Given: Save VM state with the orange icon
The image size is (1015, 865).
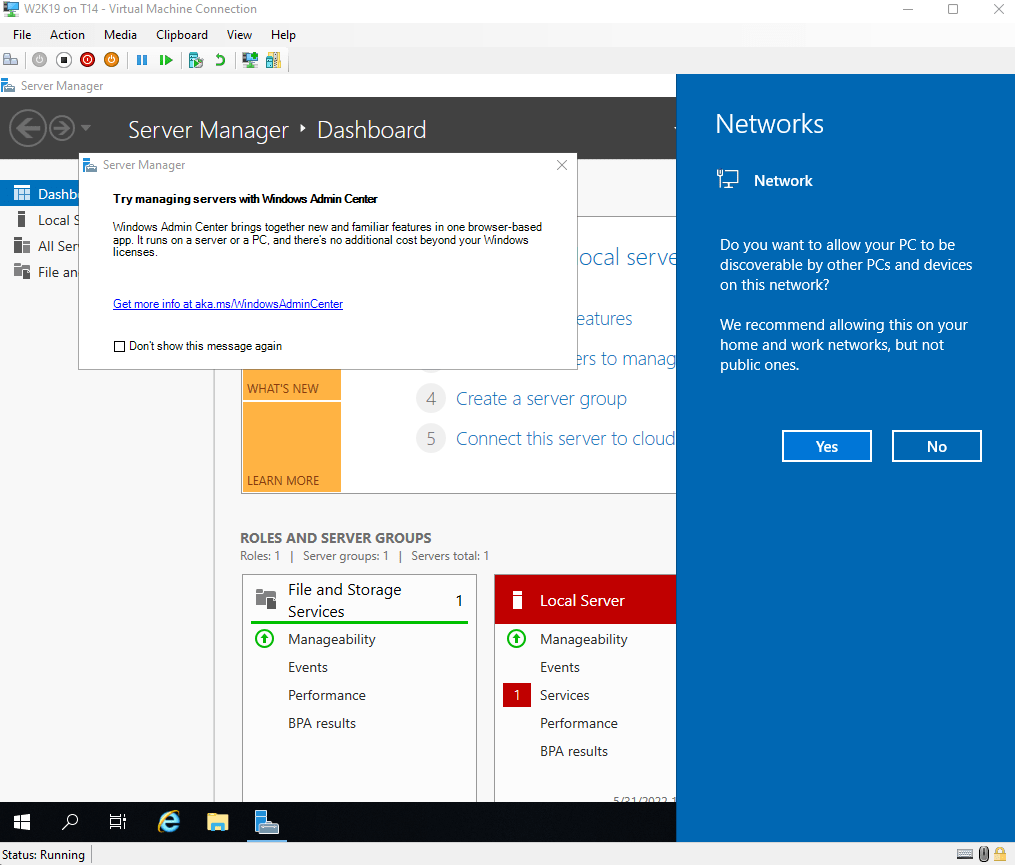Looking at the screenshot, I should tap(111, 60).
